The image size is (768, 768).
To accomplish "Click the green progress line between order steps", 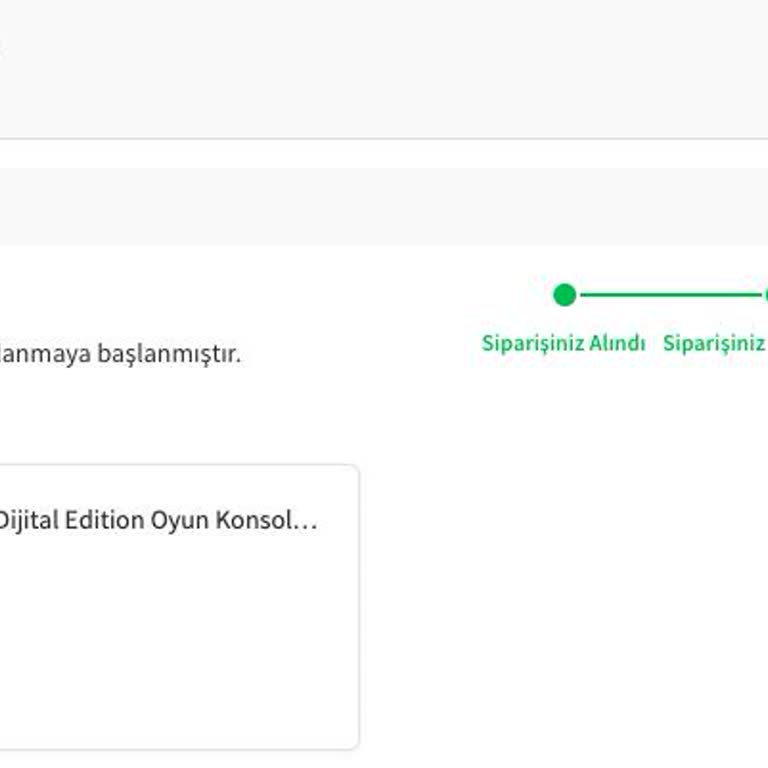I will point(670,295).
